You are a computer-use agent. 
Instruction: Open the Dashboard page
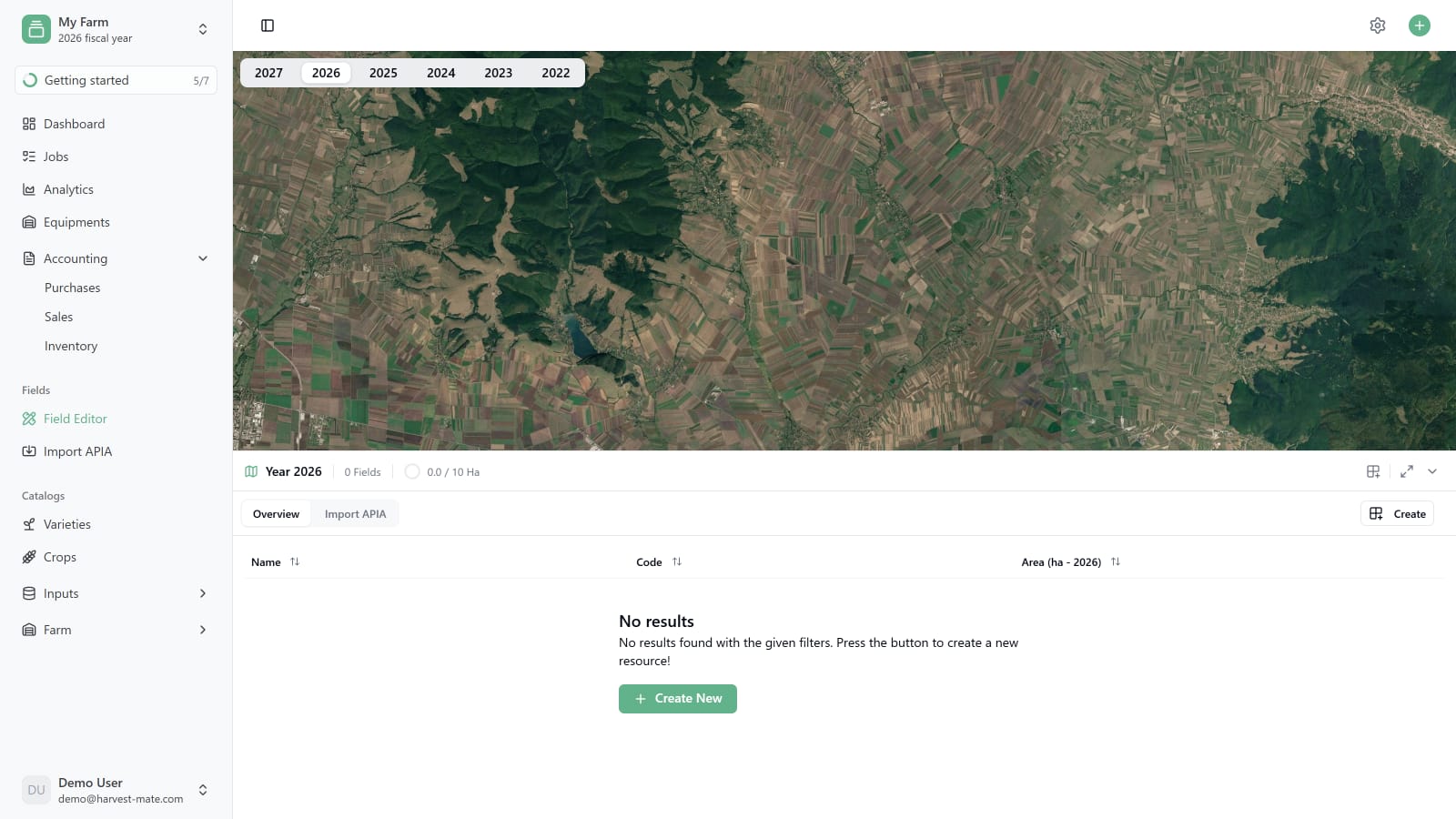point(116,124)
